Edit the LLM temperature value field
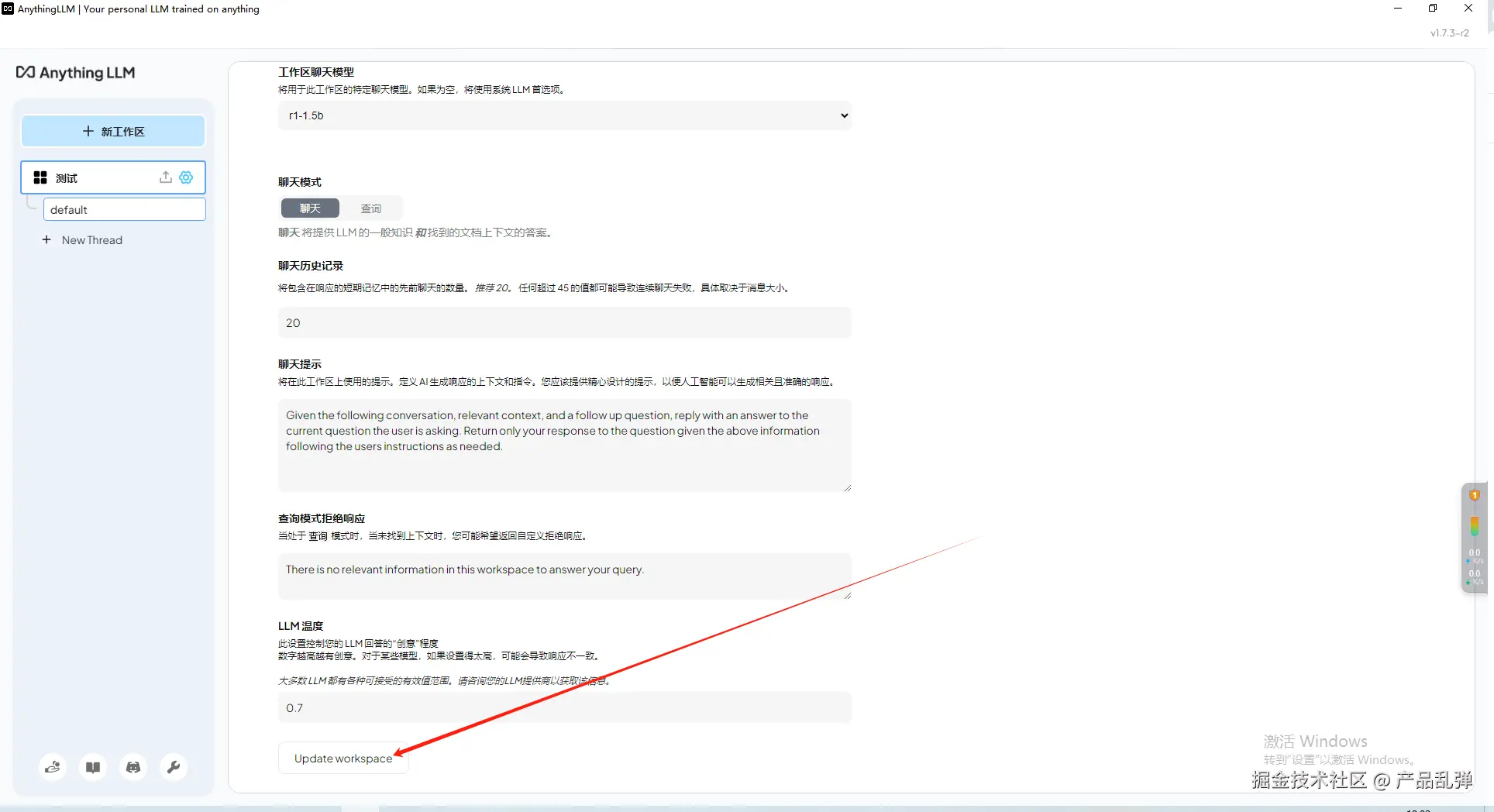 pyautogui.click(x=565, y=707)
